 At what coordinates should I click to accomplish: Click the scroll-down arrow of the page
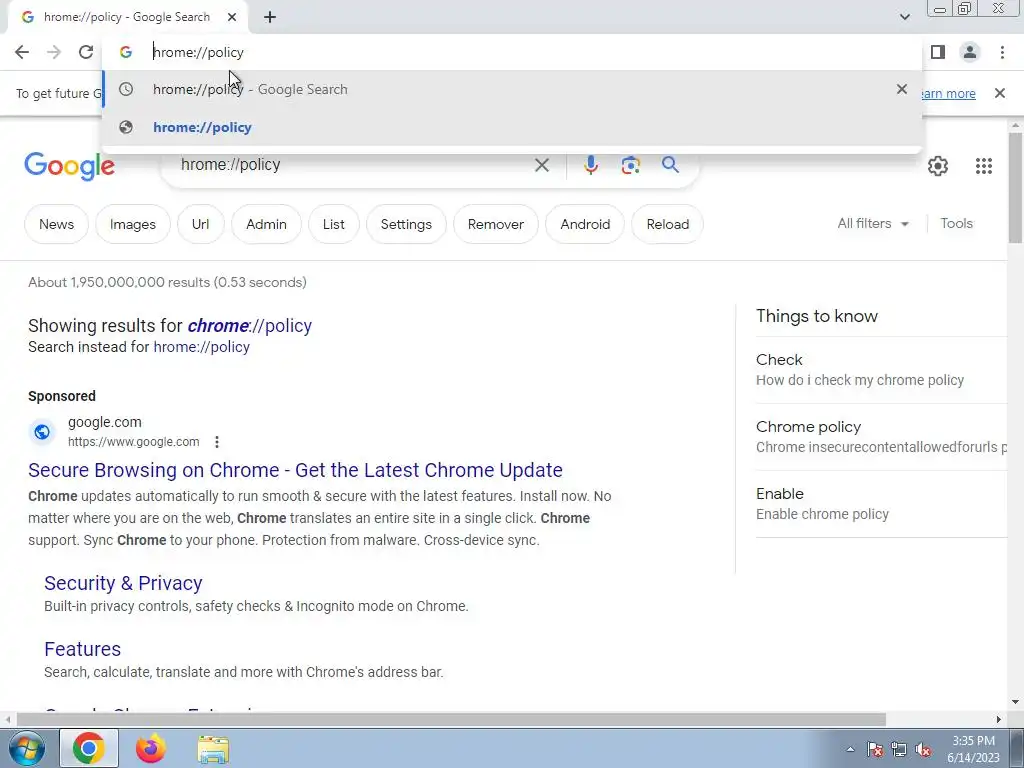coord(1015,702)
